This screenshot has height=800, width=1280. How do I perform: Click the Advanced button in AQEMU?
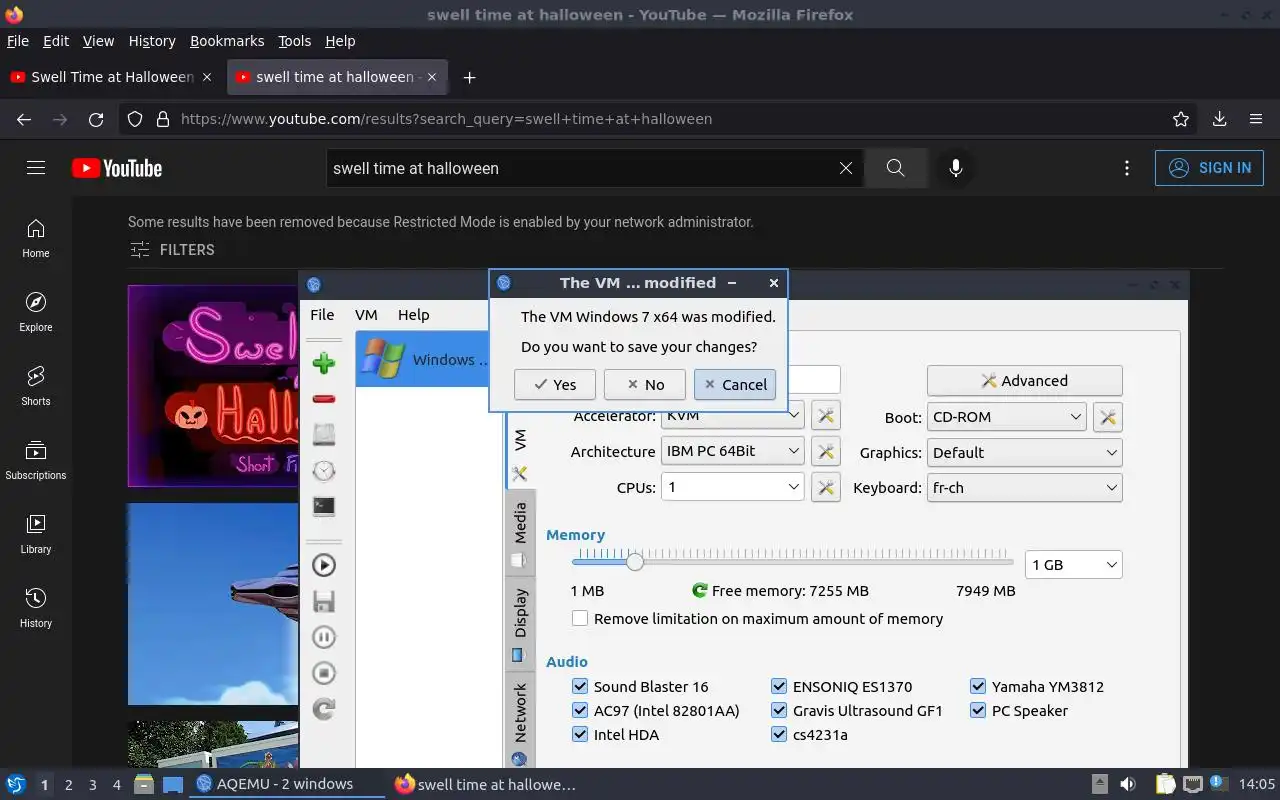(1025, 380)
